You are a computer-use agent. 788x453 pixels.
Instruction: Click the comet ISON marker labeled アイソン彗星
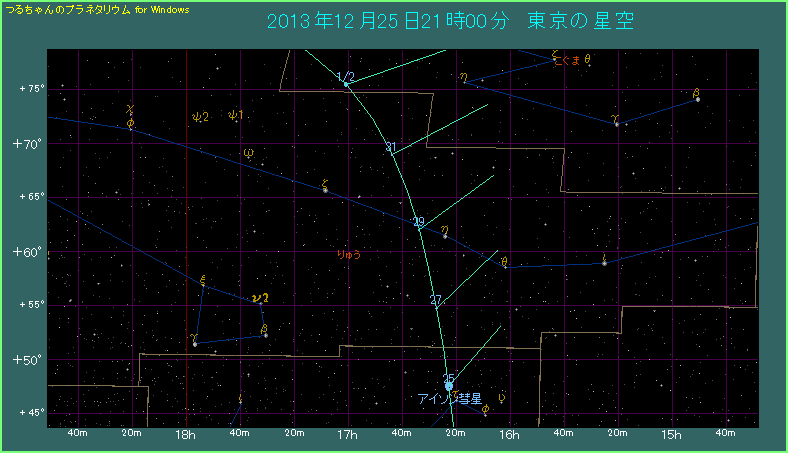tap(448, 386)
